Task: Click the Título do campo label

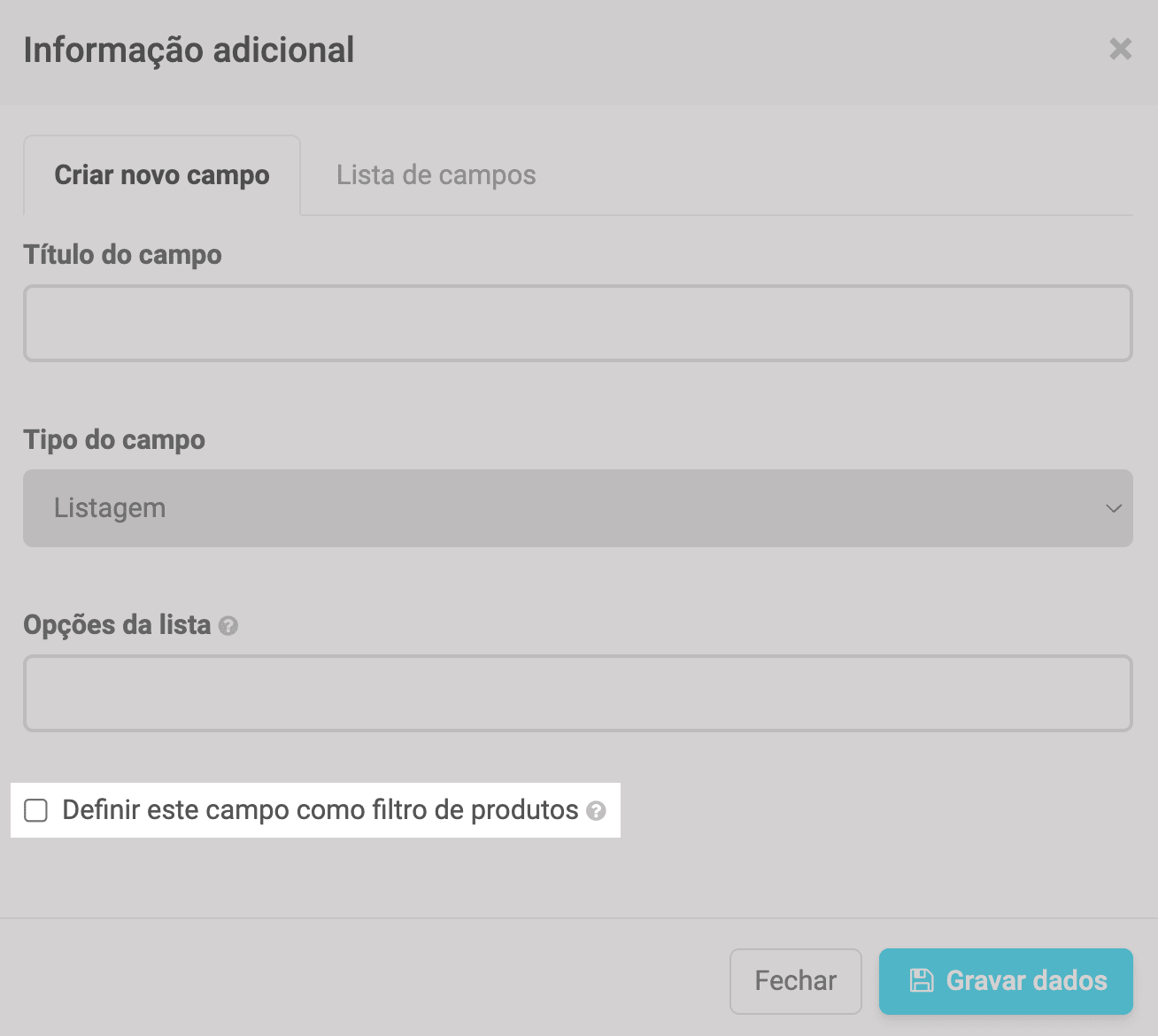Action: coord(122,255)
